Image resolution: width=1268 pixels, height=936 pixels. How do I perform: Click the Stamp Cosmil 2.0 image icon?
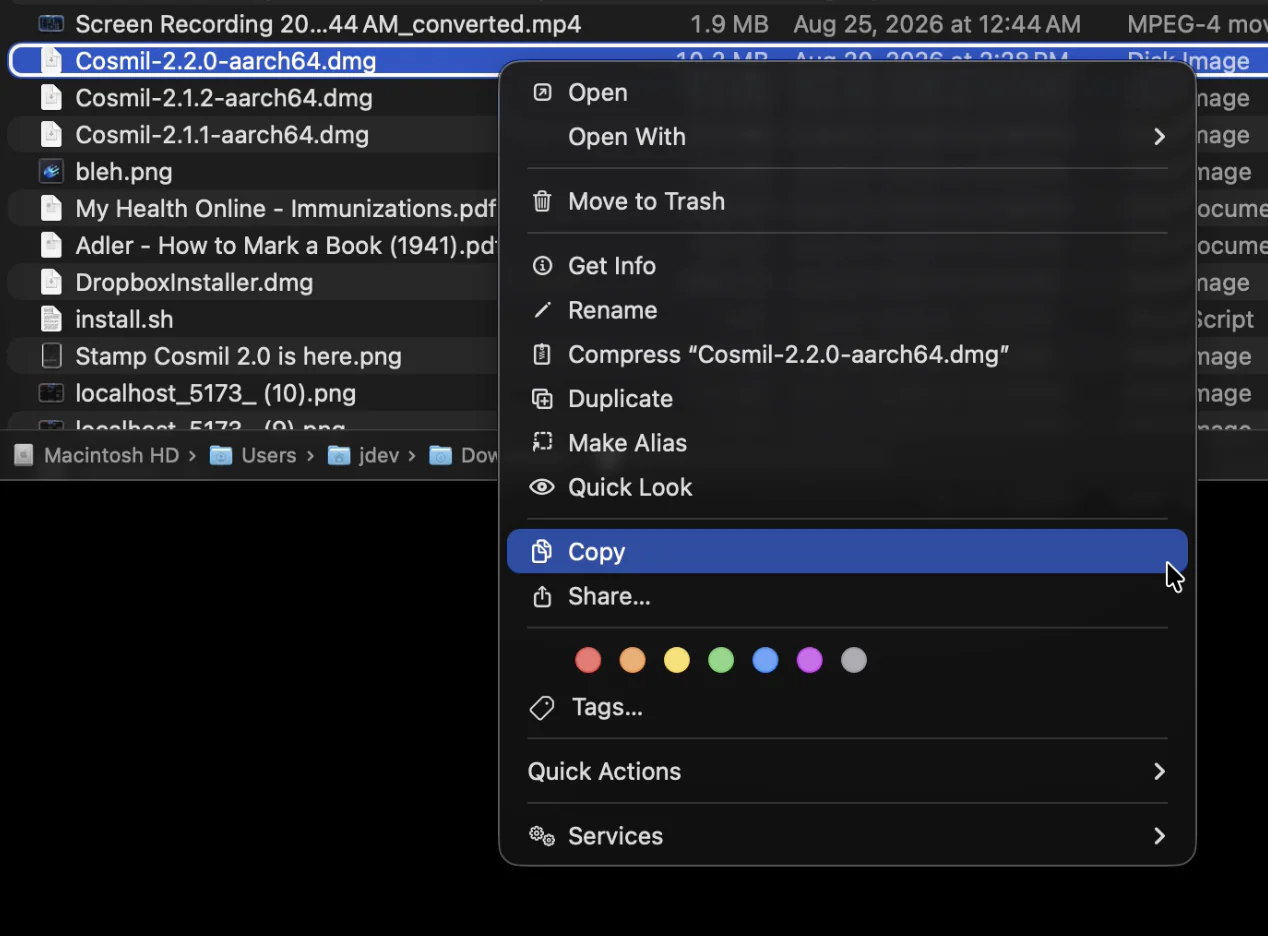pos(51,356)
